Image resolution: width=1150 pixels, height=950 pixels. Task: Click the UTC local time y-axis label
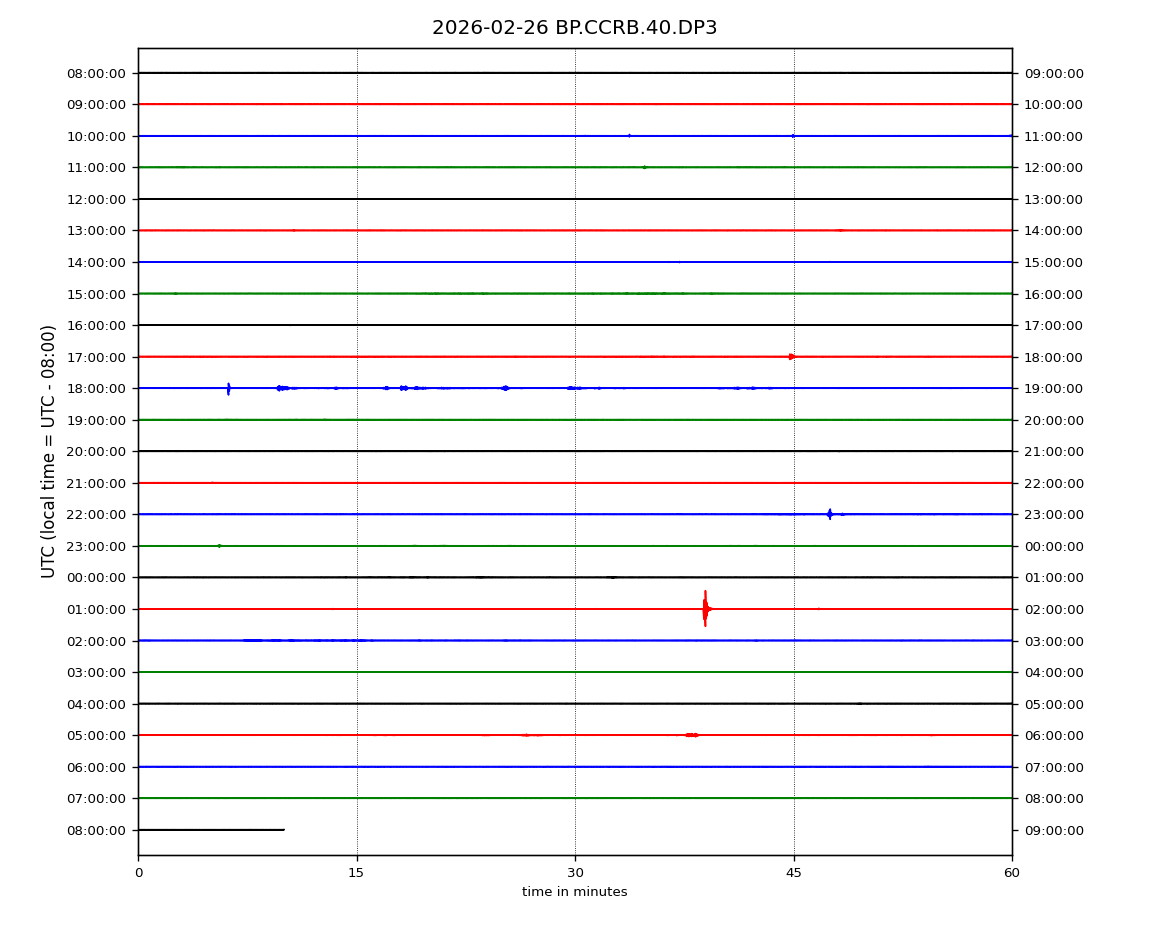click(x=49, y=451)
